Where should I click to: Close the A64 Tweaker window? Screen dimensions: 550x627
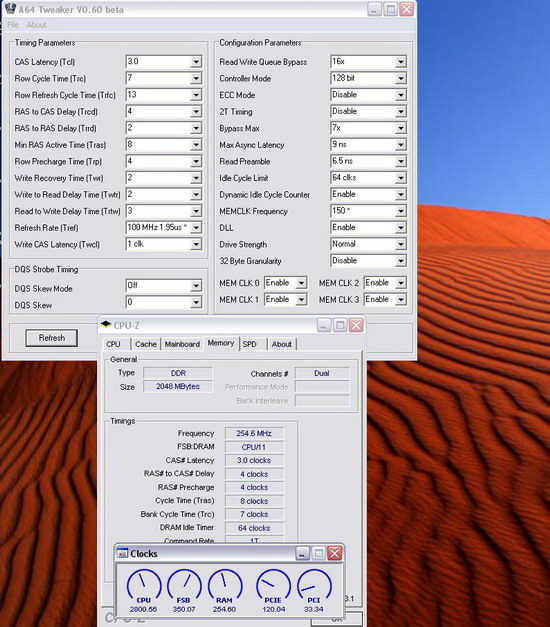pos(407,9)
